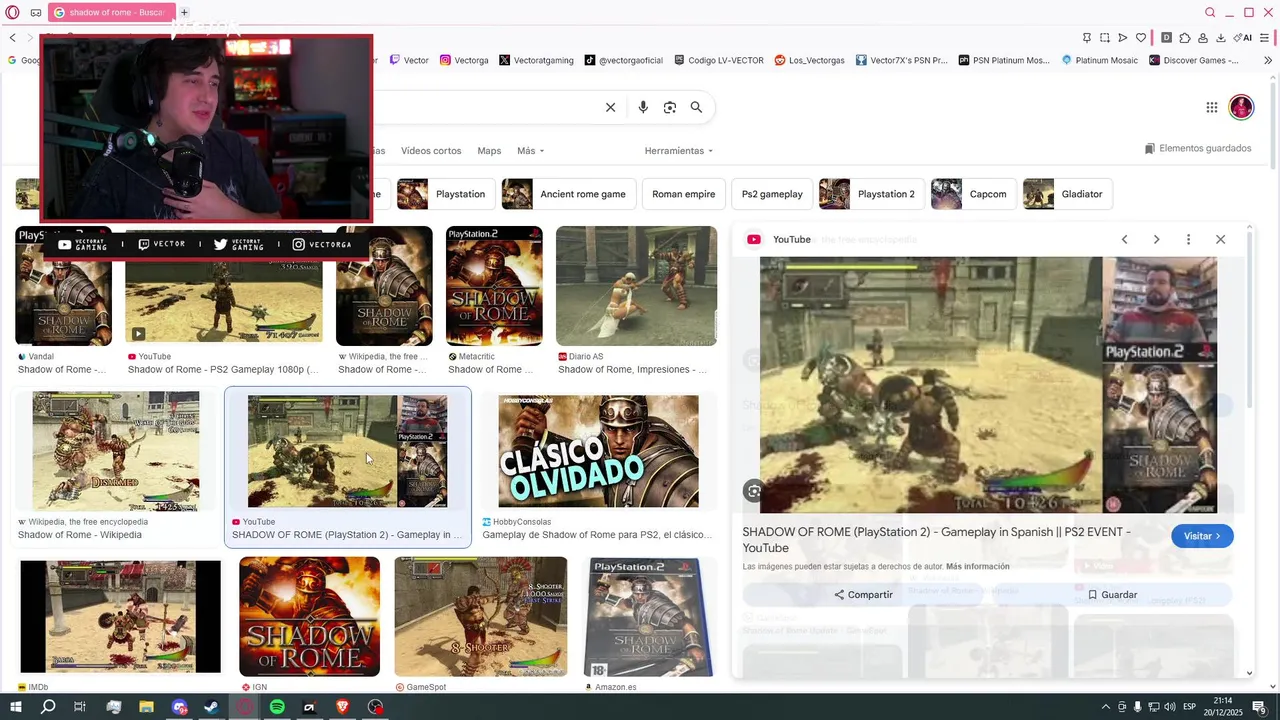1280x720 pixels.
Task: Open the three-dot options in preview panel
Action: pos(1188,239)
